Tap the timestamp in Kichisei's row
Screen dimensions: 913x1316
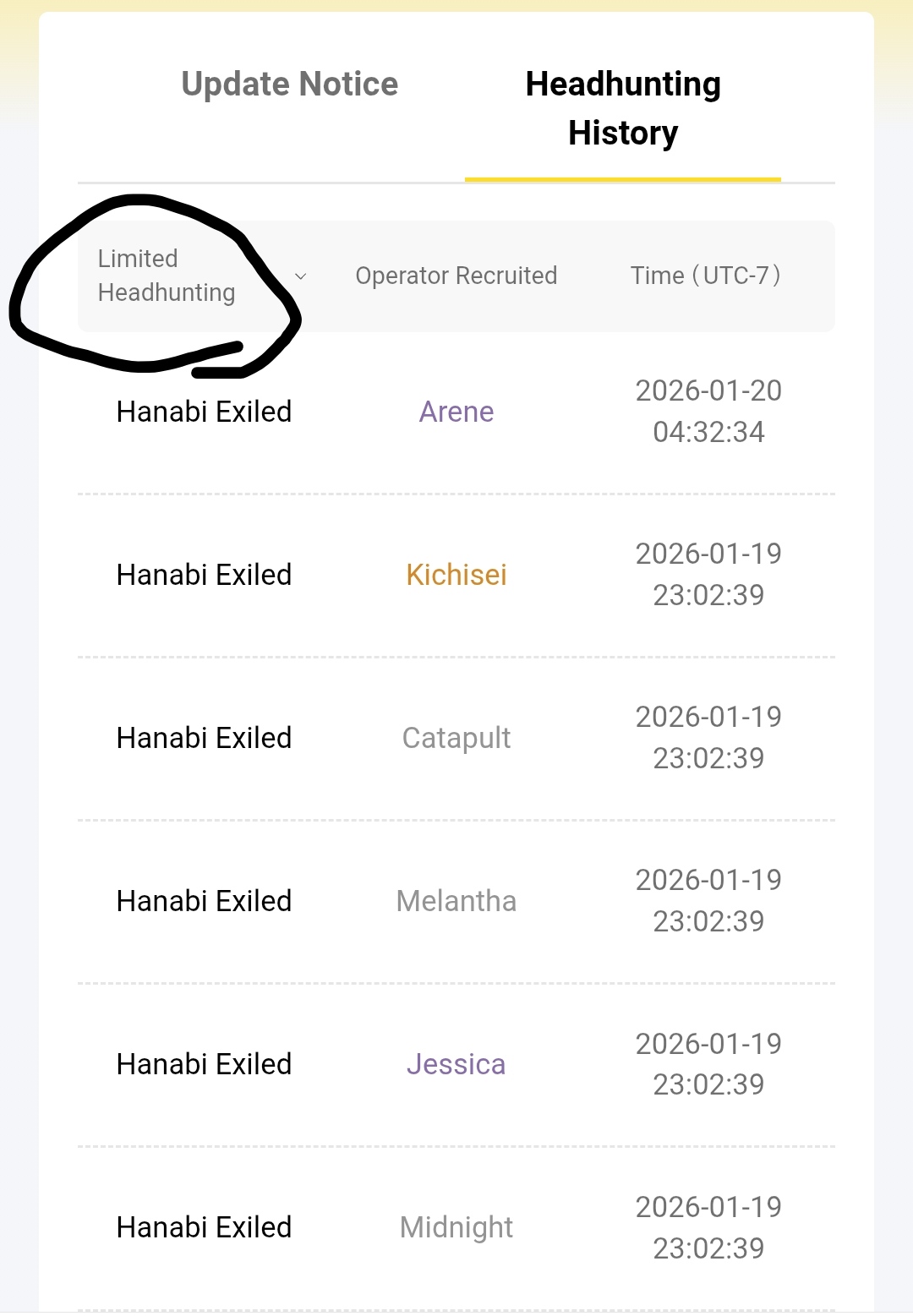click(x=708, y=575)
